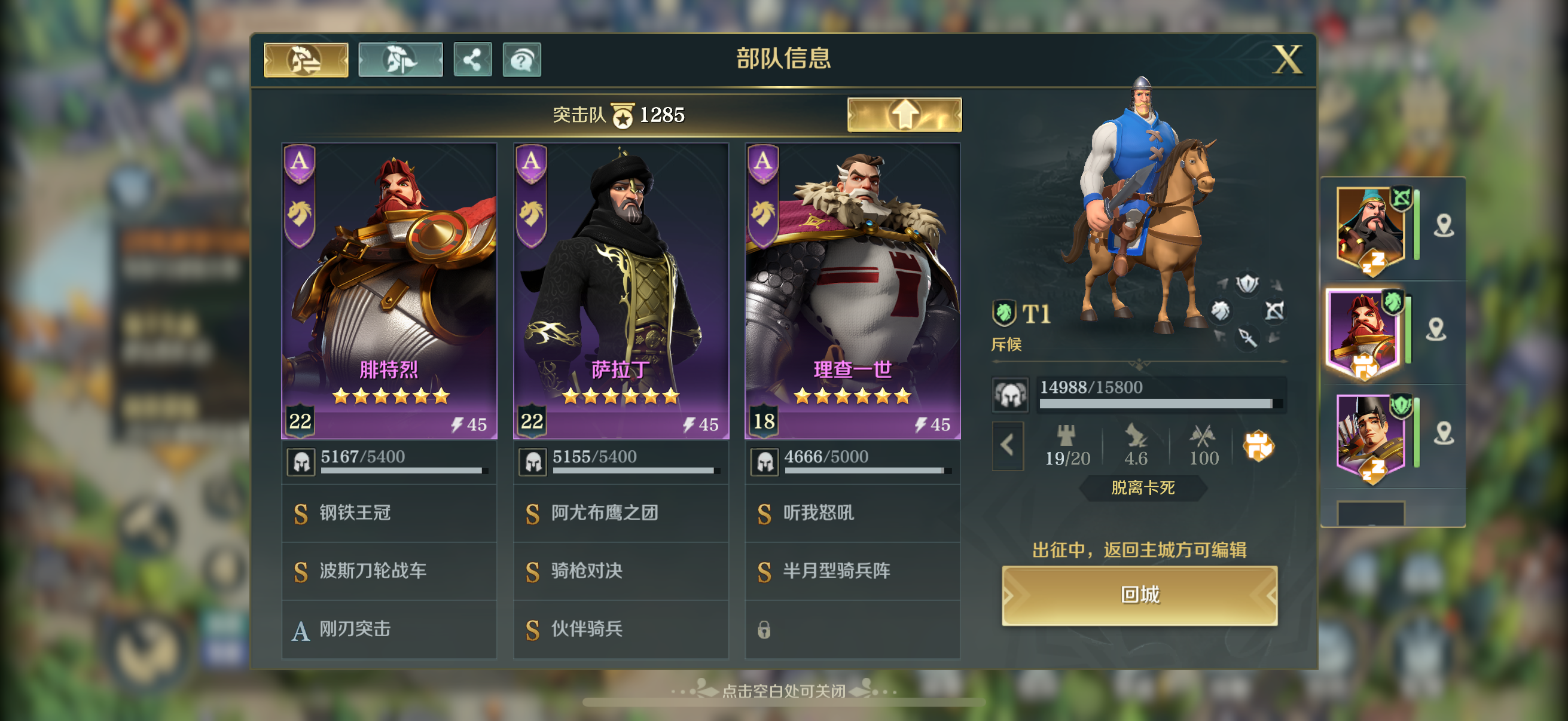Open the 腓特烈 hero card

389,291
